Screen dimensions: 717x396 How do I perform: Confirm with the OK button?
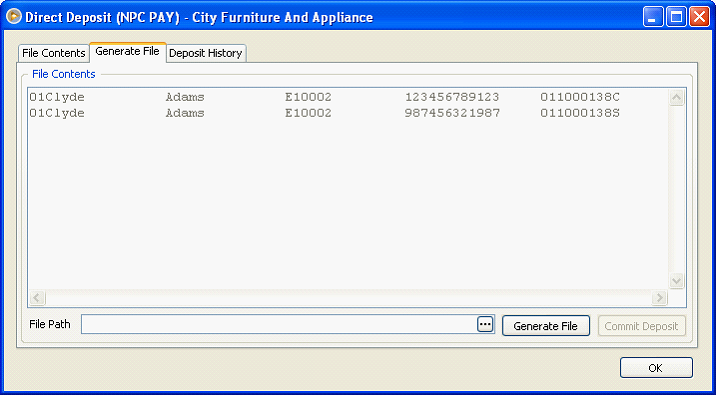(656, 368)
